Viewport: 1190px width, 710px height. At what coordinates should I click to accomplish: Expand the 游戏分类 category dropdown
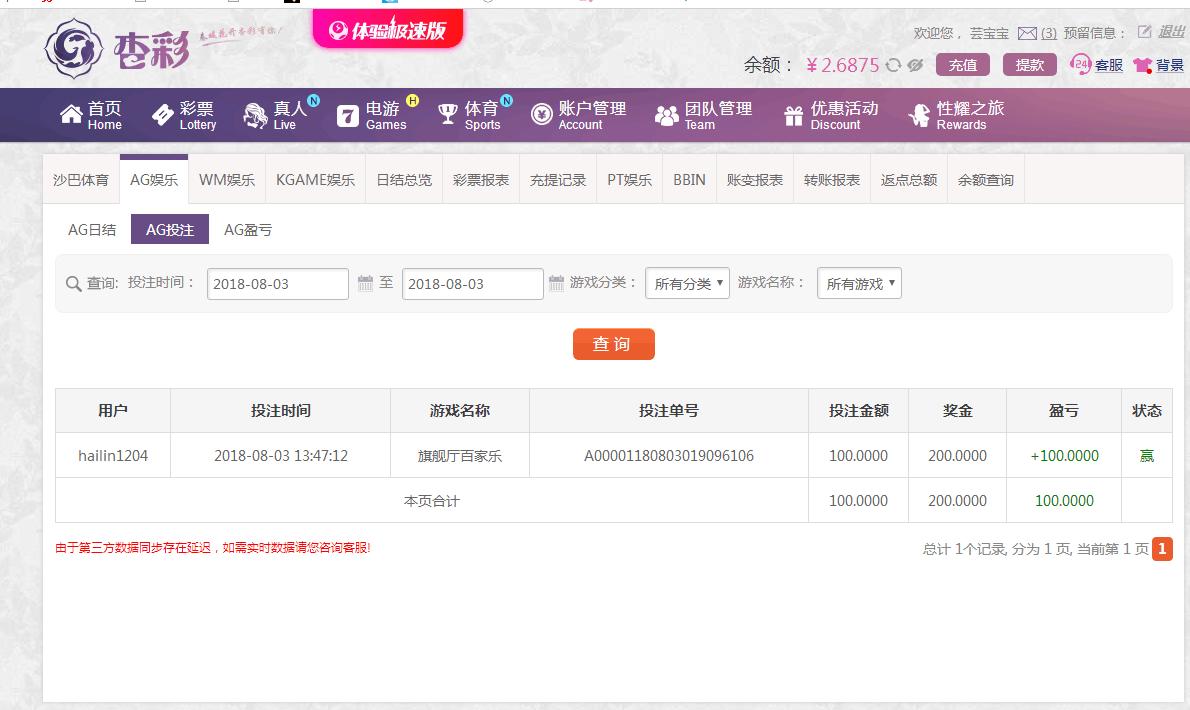tap(687, 284)
